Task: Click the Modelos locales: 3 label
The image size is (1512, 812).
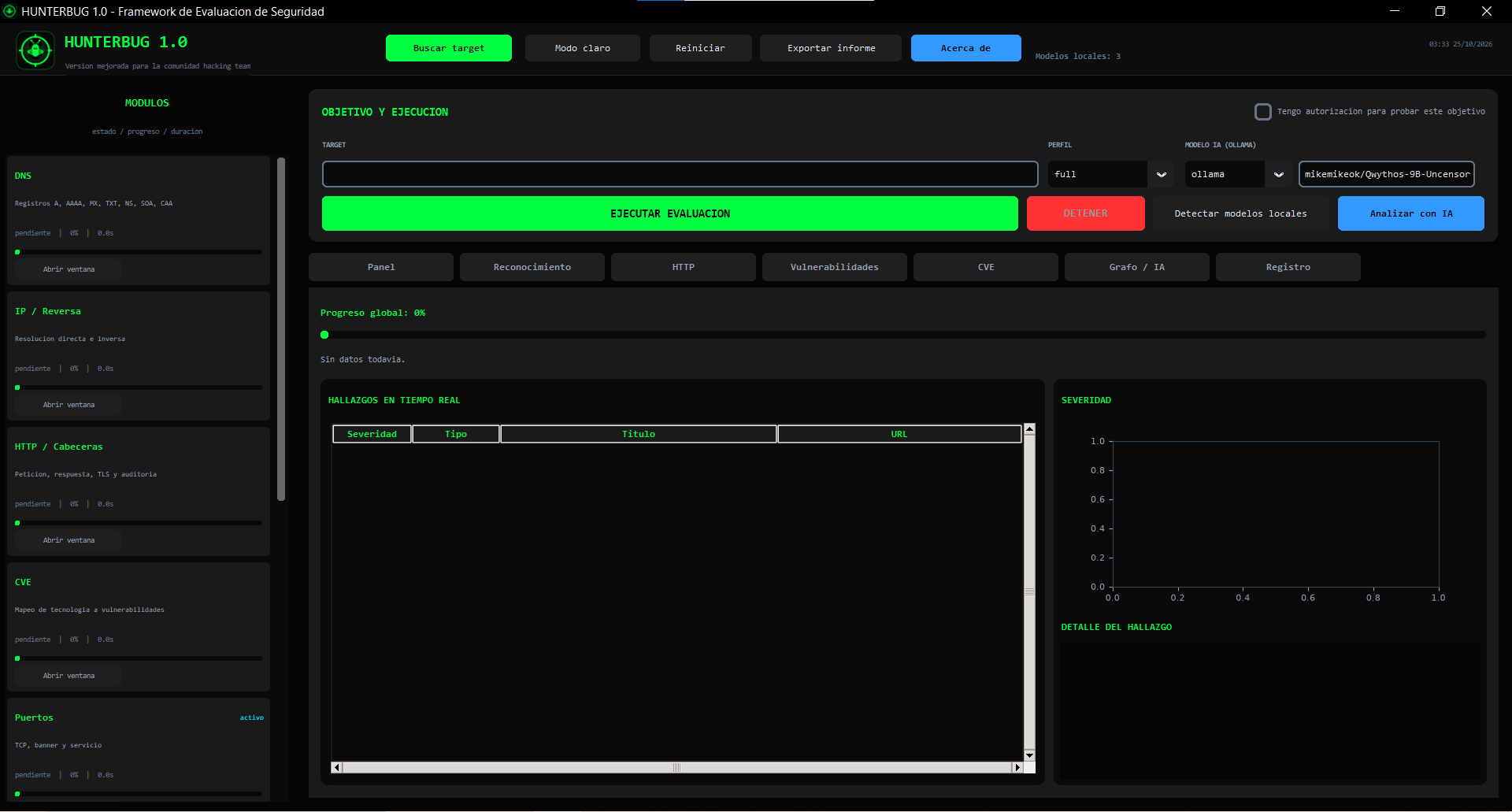Action: click(1077, 56)
